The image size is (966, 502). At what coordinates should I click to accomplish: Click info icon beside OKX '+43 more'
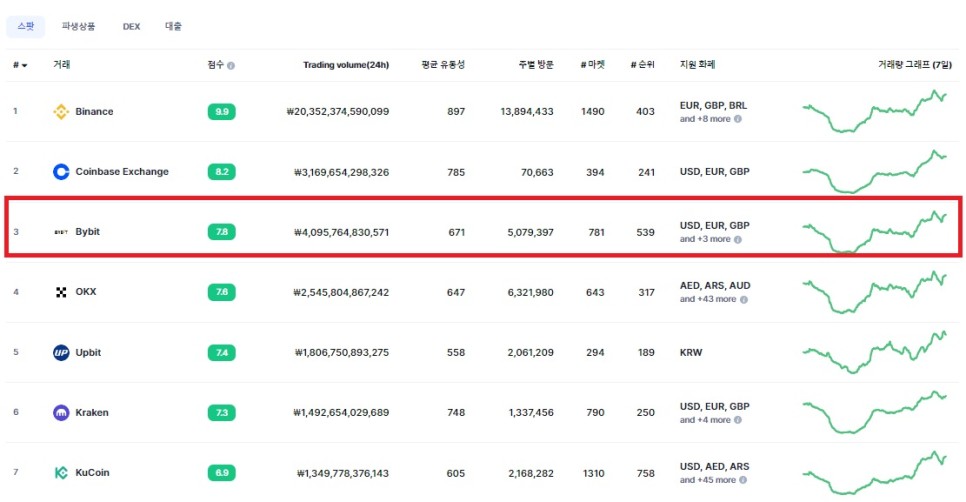point(744,299)
